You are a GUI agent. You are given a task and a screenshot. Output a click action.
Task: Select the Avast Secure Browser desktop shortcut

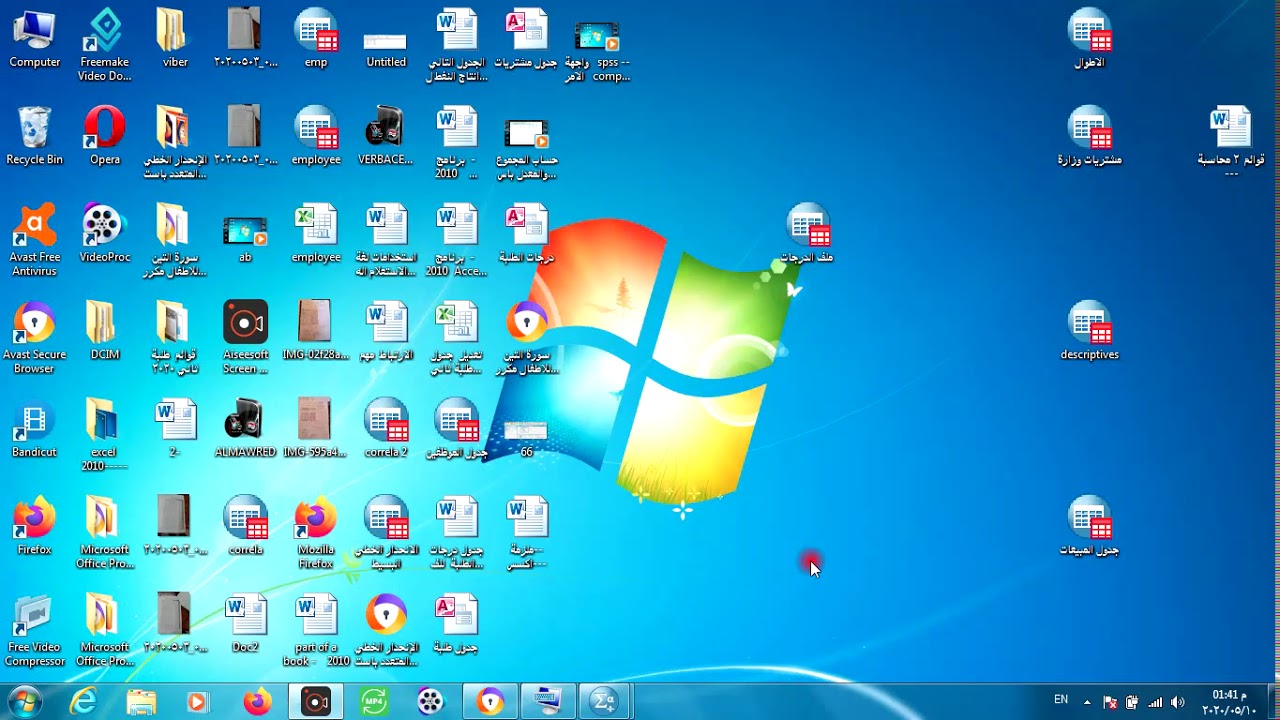[34, 338]
